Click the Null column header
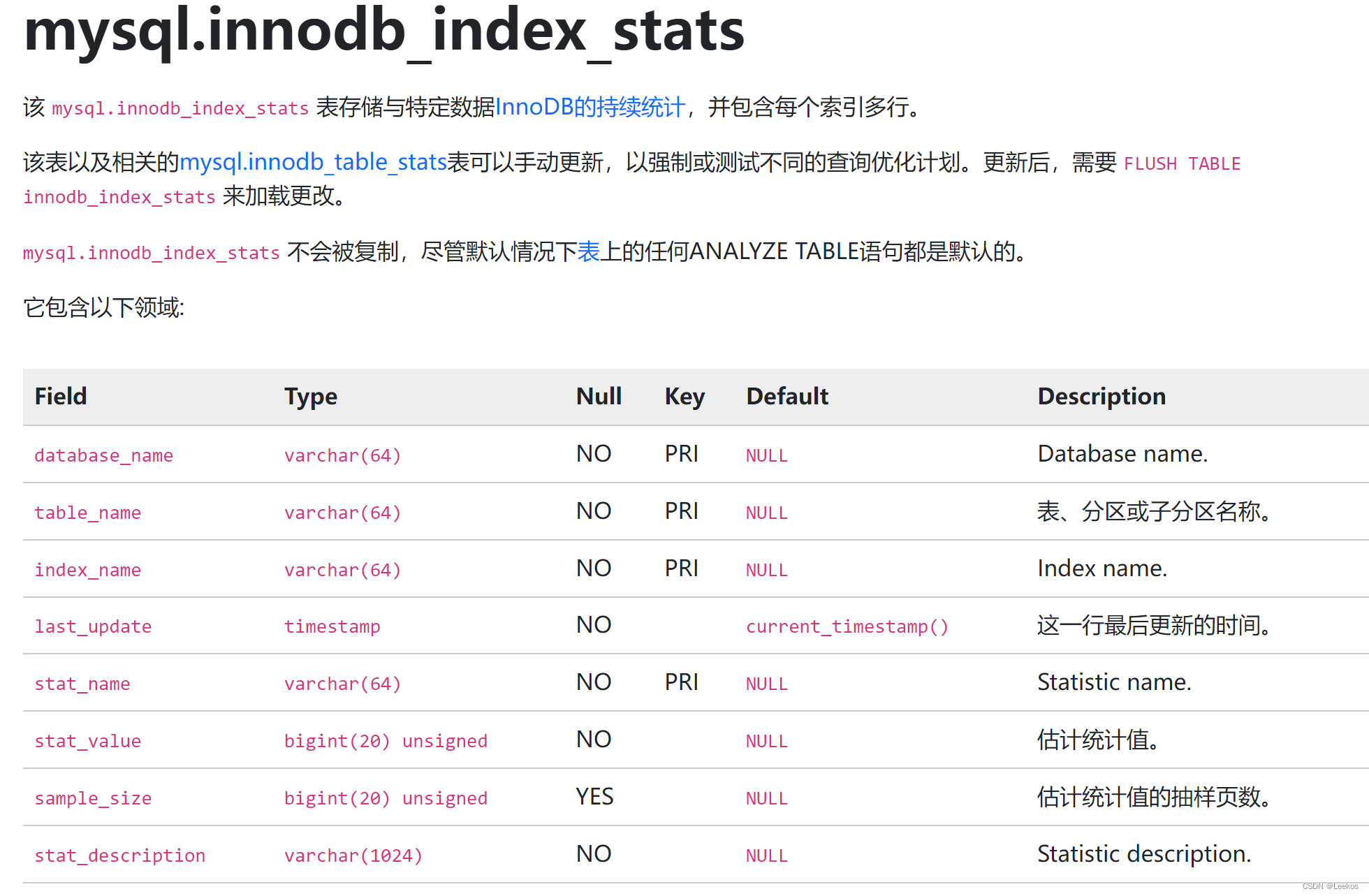The width and height of the screenshot is (1369, 896). [598, 397]
